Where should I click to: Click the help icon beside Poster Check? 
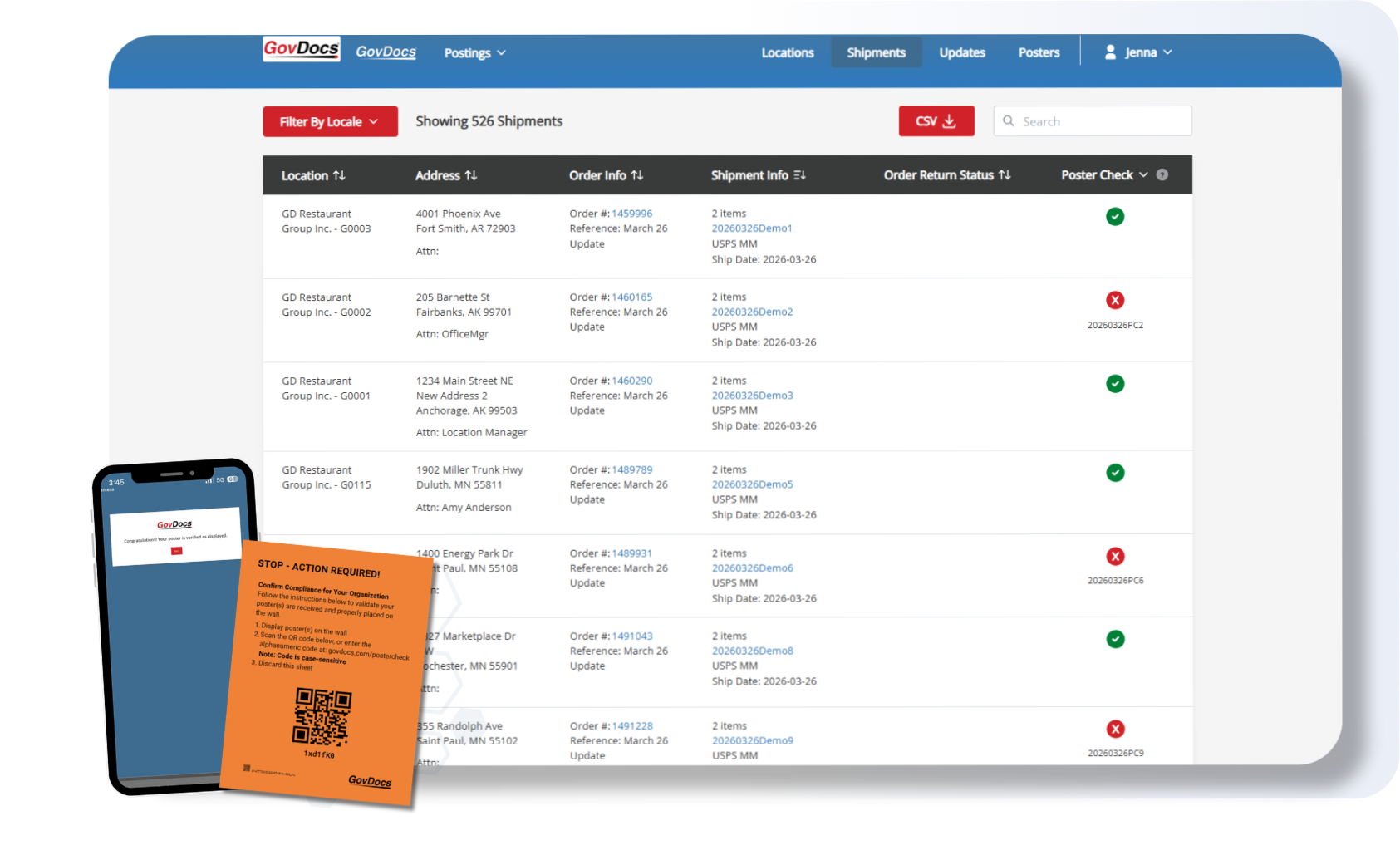click(x=1162, y=175)
